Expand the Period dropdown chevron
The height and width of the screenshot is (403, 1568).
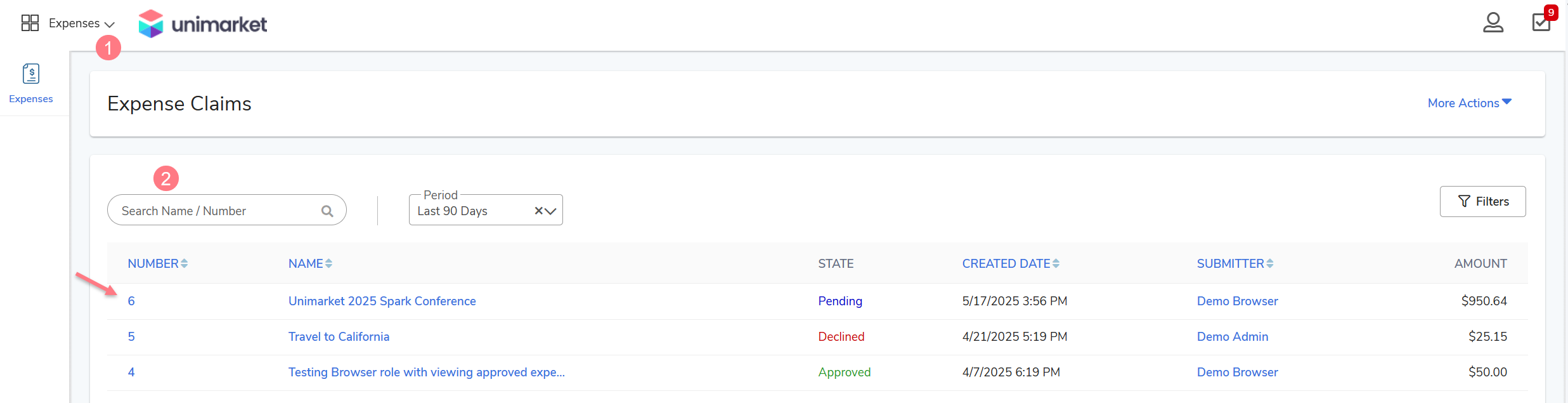[x=550, y=211]
